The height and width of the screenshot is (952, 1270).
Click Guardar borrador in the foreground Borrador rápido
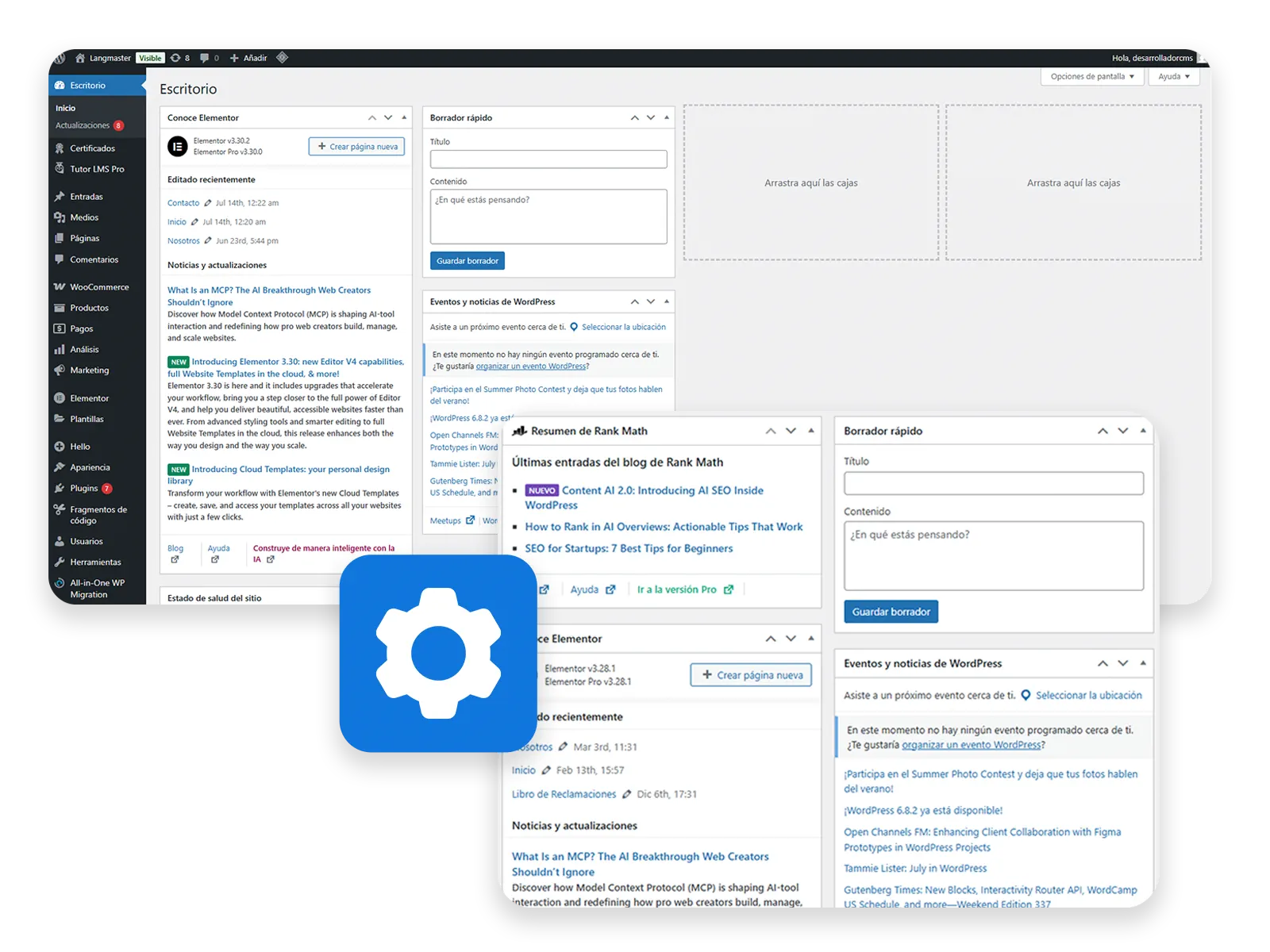[891, 612]
